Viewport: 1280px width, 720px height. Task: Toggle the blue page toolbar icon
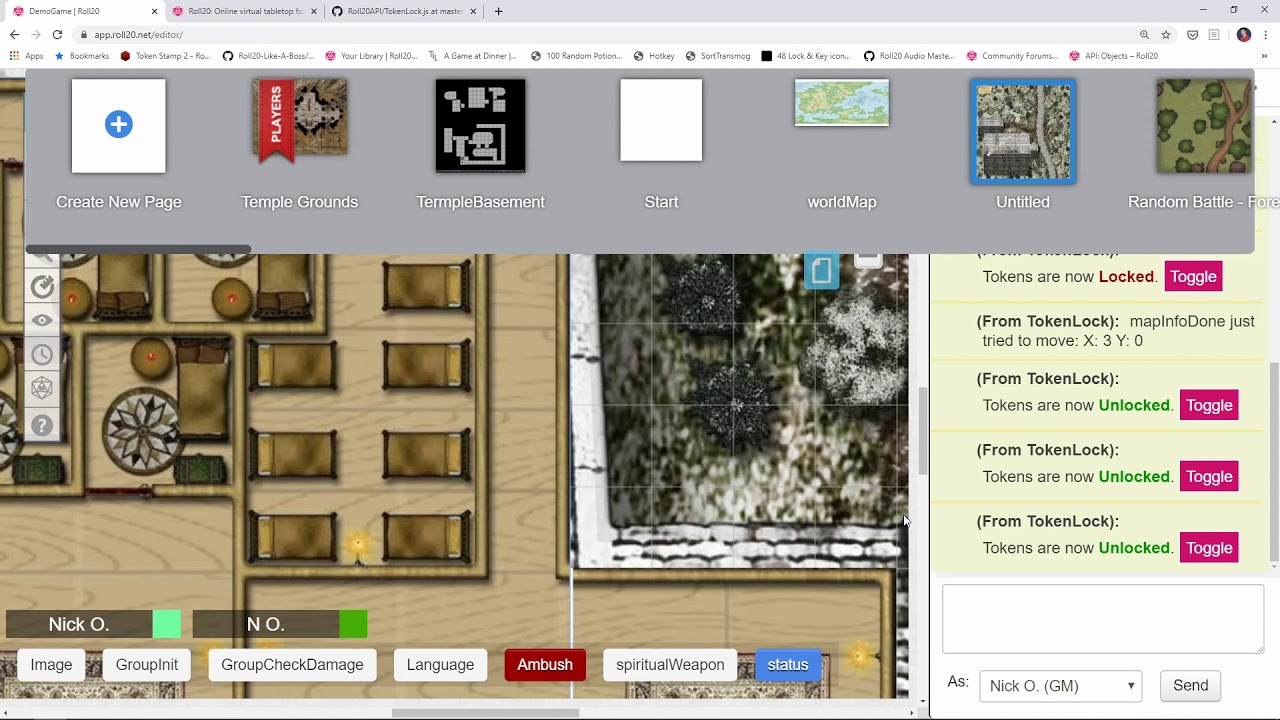coord(821,270)
